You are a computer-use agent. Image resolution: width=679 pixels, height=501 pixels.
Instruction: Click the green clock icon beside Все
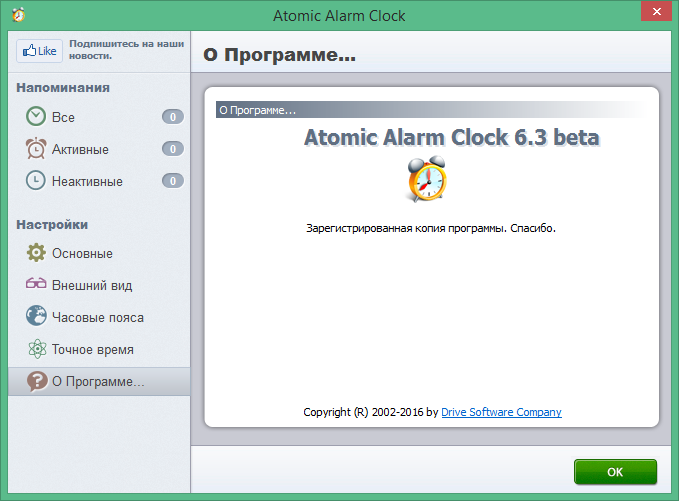click(36, 116)
